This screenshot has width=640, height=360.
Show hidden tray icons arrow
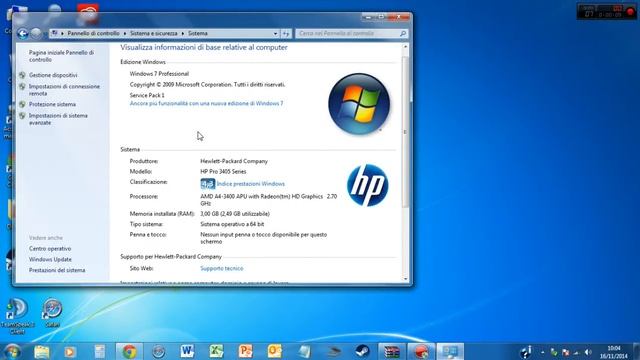[542, 352]
